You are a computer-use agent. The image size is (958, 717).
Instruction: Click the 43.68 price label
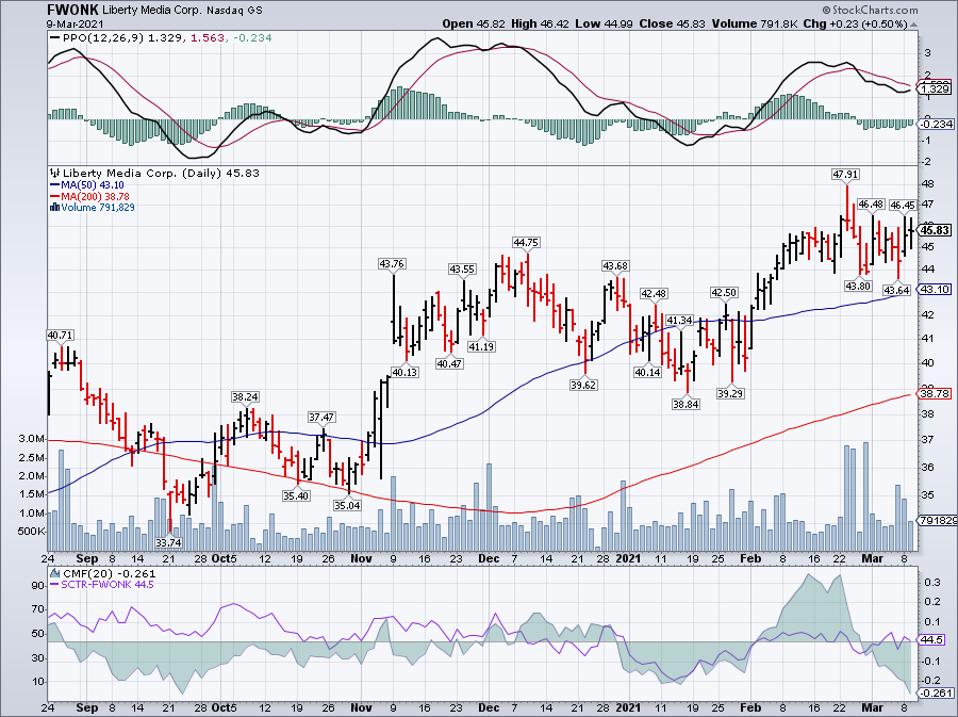pos(616,266)
